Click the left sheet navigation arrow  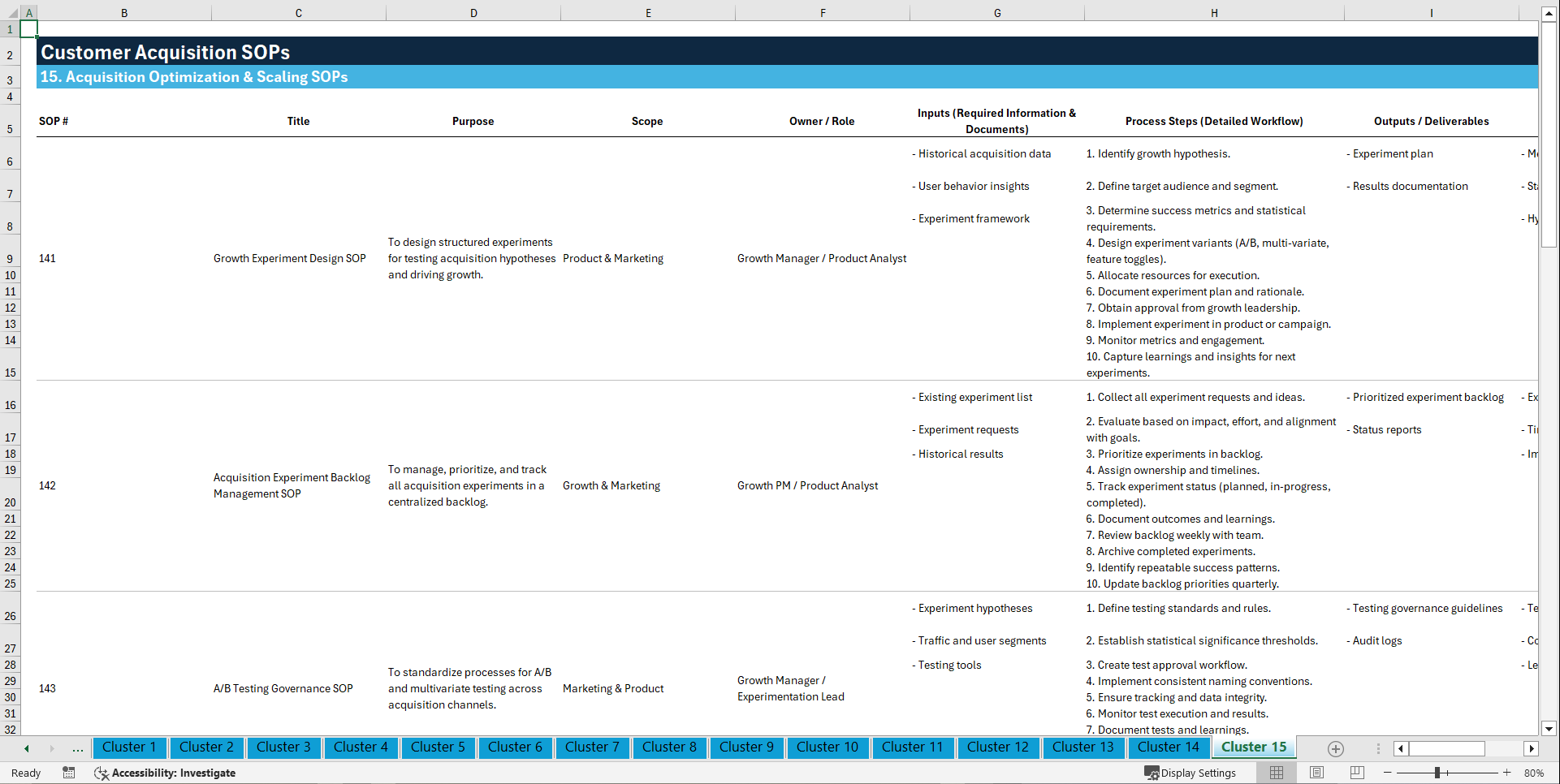(x=26, y=748)
